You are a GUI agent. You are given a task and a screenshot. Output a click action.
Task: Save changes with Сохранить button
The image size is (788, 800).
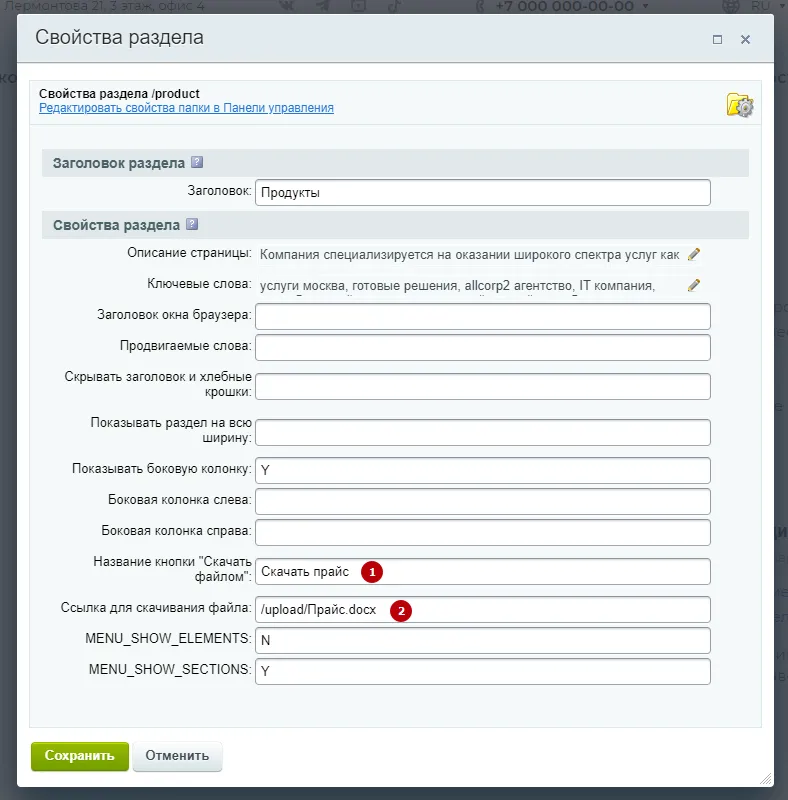(x=80, y=756)
